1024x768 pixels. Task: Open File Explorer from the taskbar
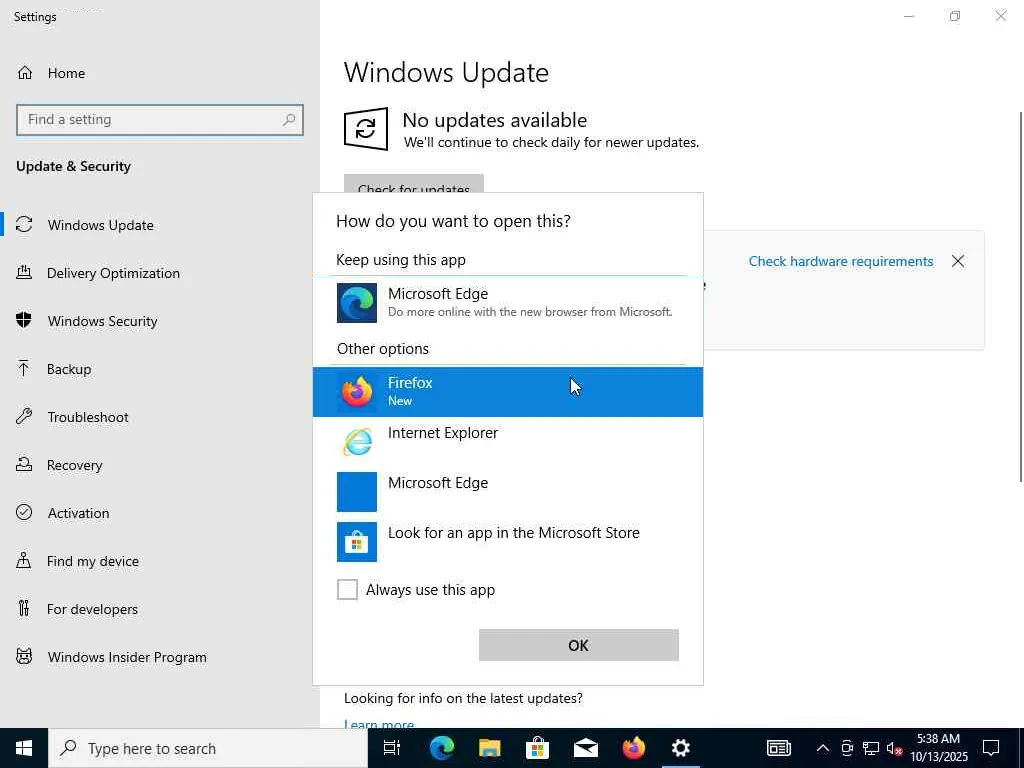pyautogui.click(x=489, y=748)
